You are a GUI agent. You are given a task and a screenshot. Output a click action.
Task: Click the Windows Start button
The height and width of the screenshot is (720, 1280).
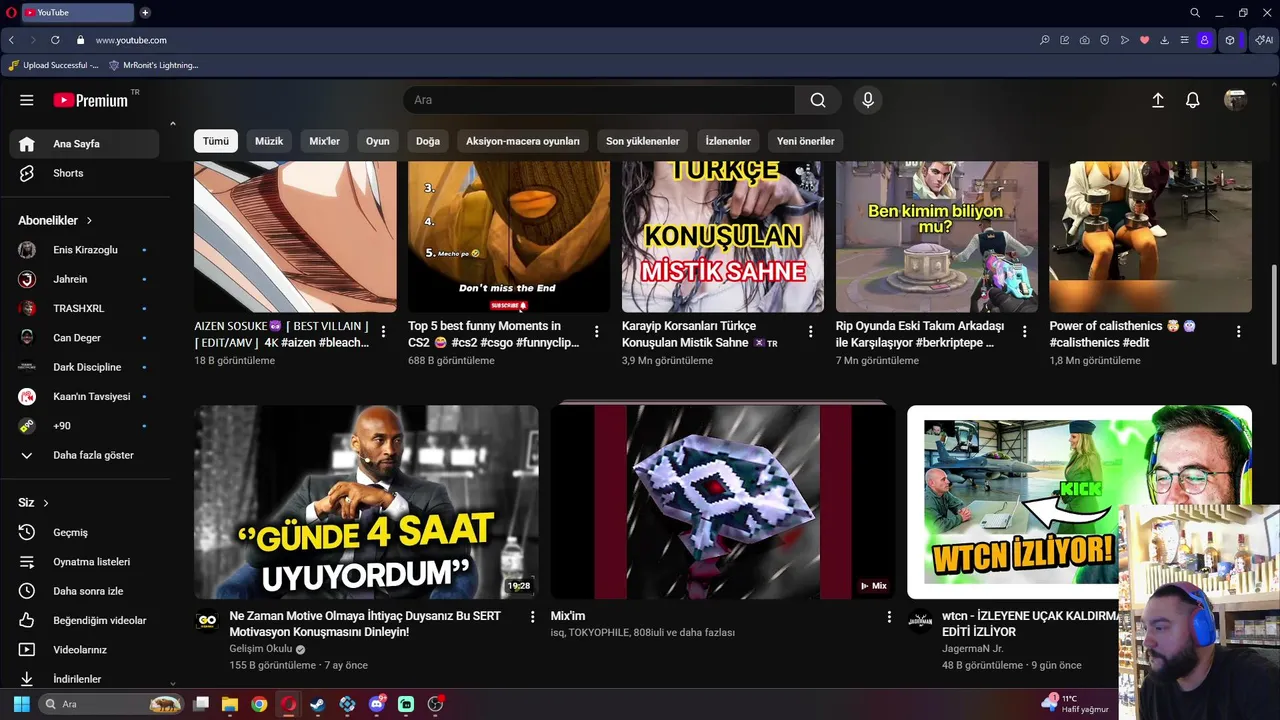[x=21, y=704]
